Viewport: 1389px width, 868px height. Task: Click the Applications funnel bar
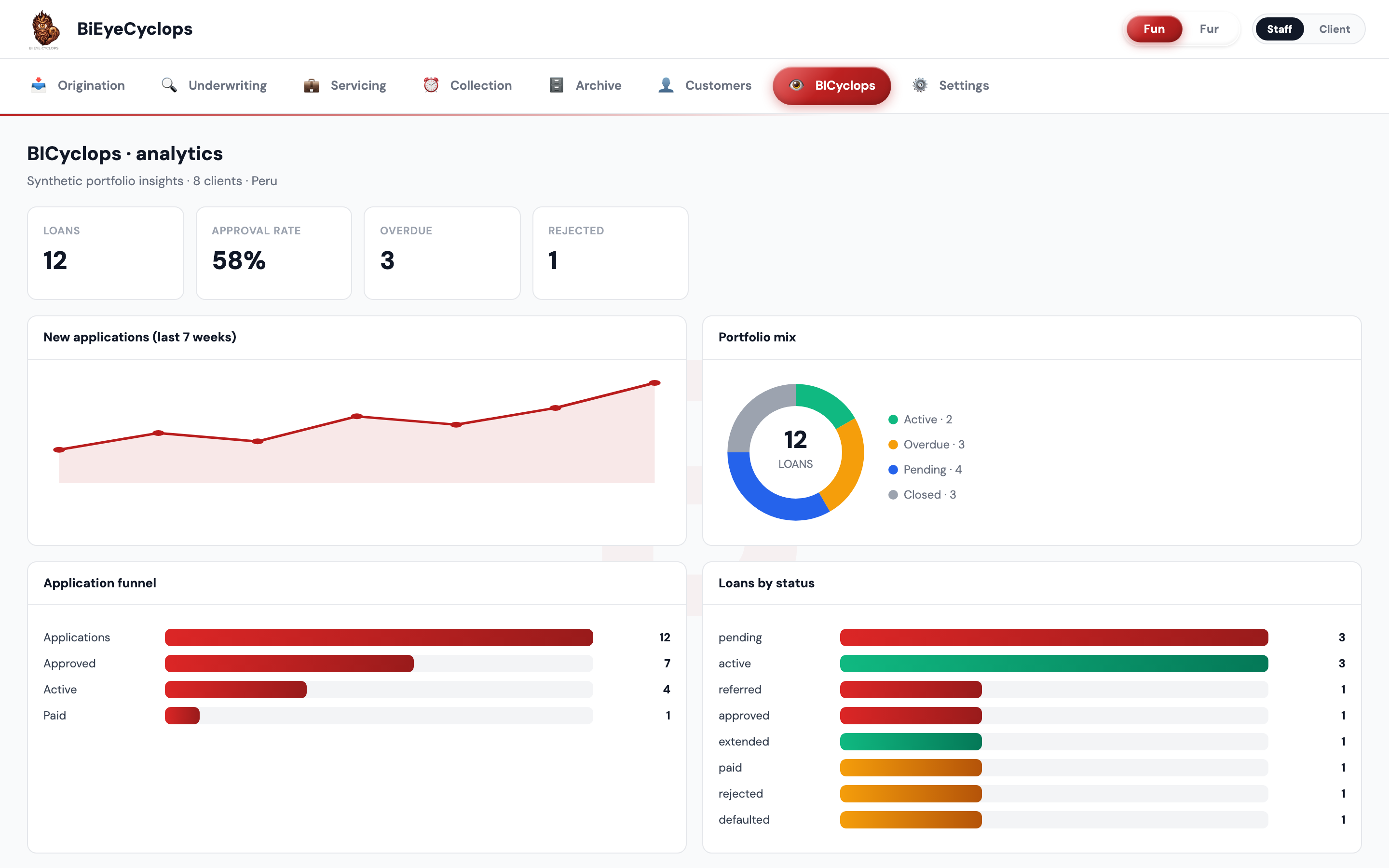point(379,637)
